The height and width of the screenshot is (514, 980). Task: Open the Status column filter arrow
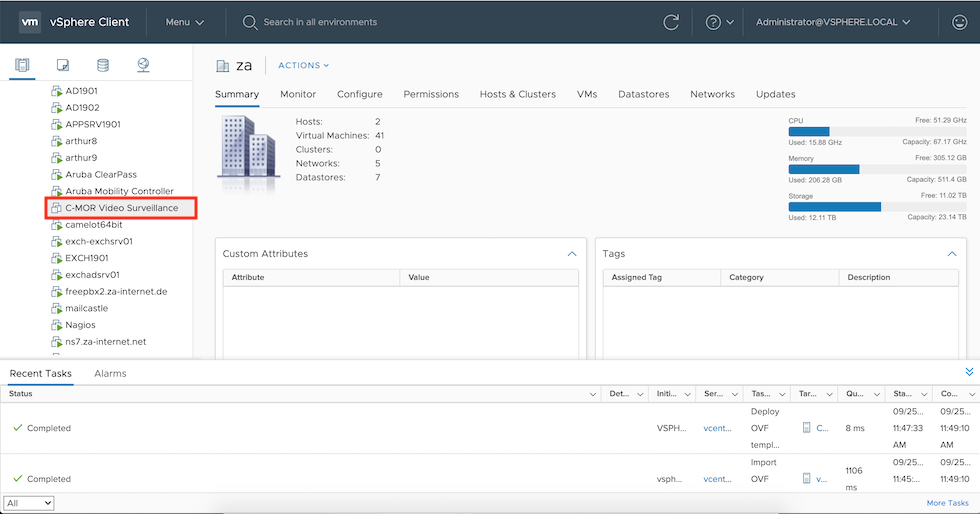click(592, 394)
